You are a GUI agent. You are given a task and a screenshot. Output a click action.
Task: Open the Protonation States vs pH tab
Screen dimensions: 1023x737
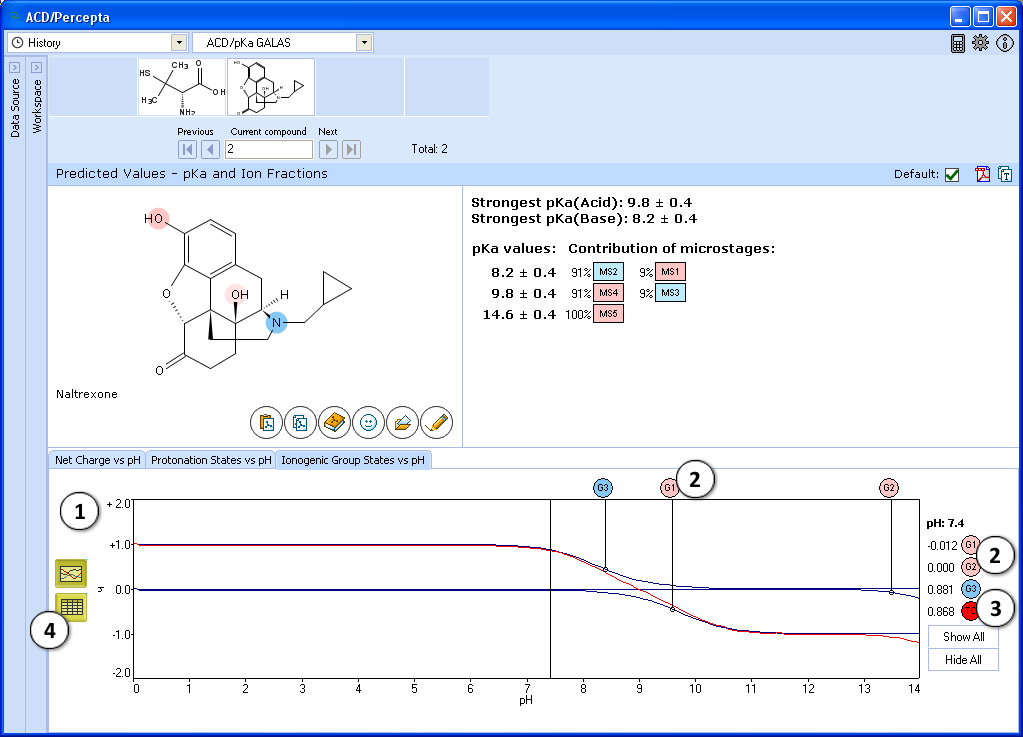[x=211, y=461]
